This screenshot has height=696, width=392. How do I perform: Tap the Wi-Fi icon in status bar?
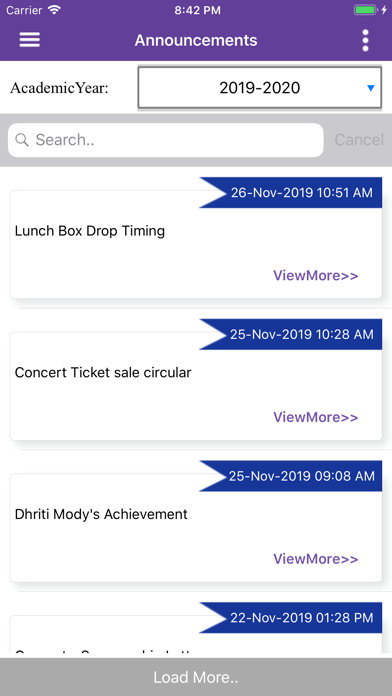tap(55, 10)
